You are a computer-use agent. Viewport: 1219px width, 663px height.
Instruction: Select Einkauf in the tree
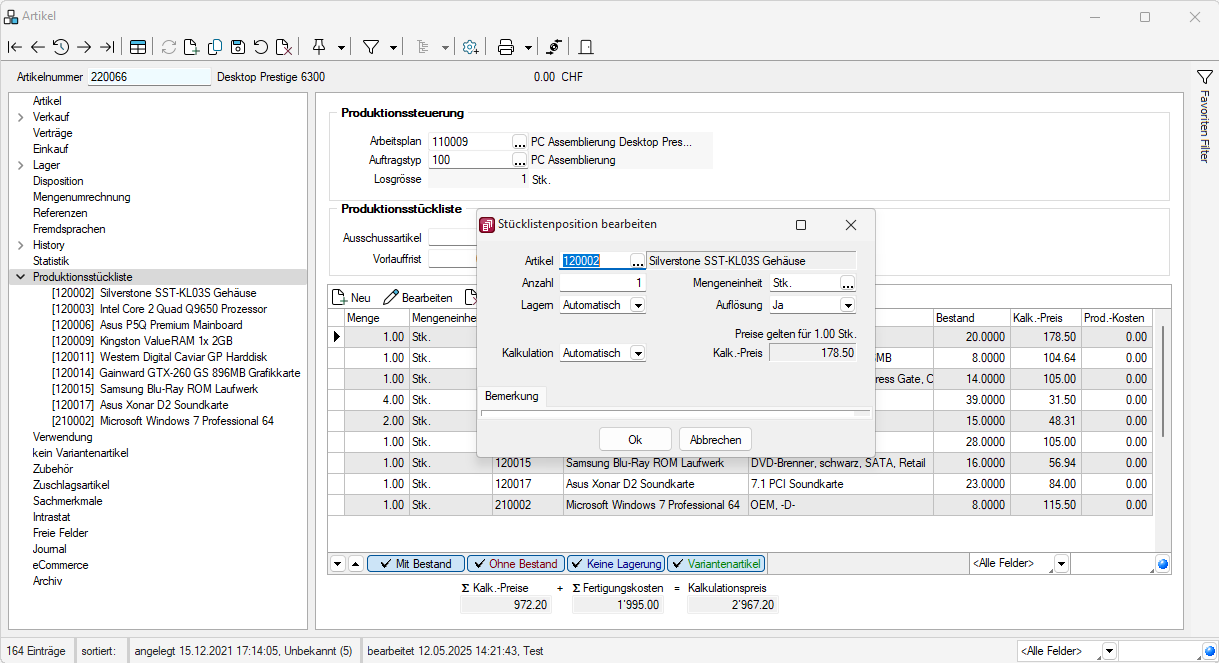click(50, 149)
